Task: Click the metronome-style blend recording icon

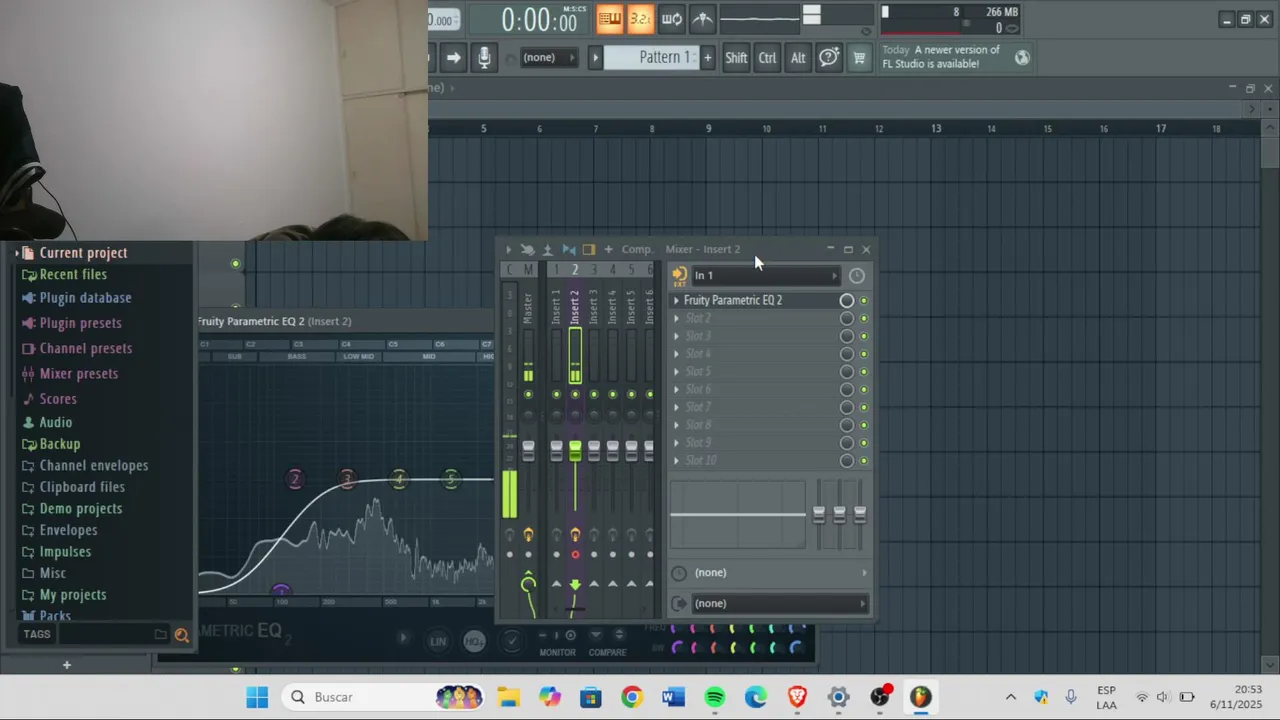Action: click(x=703, y=18)
